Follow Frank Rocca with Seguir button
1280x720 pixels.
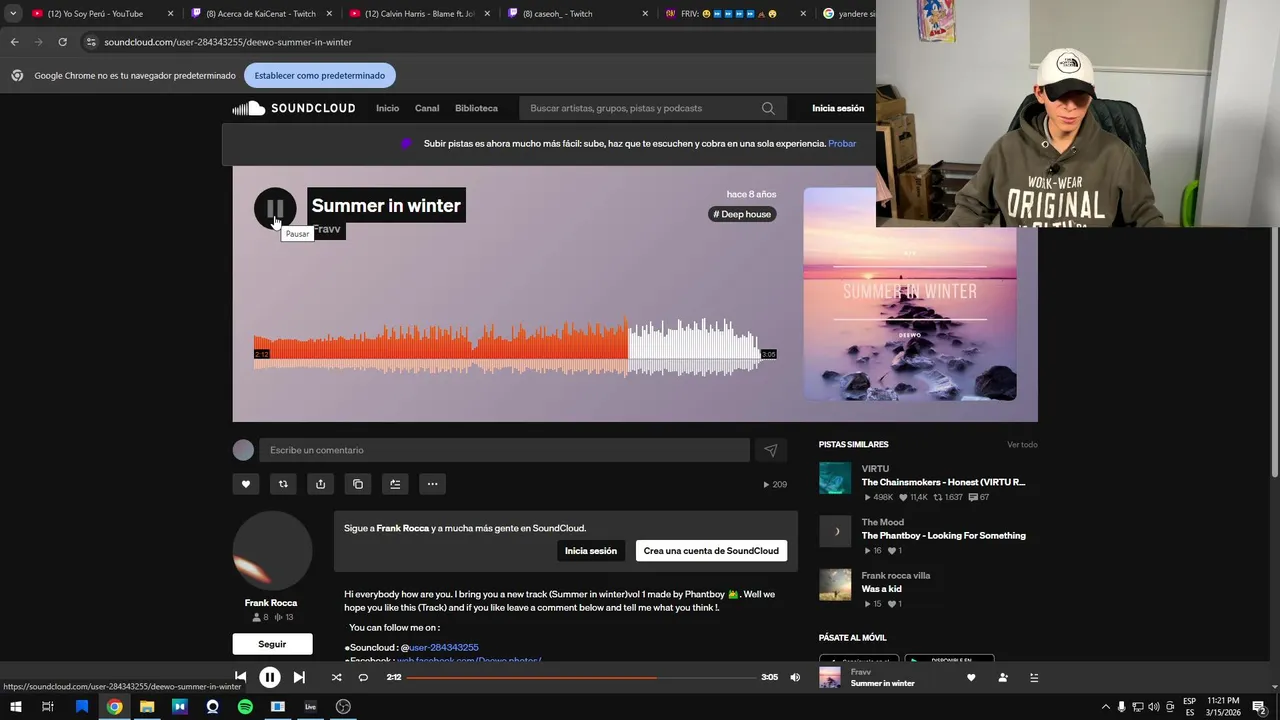(x=272, y=644)
